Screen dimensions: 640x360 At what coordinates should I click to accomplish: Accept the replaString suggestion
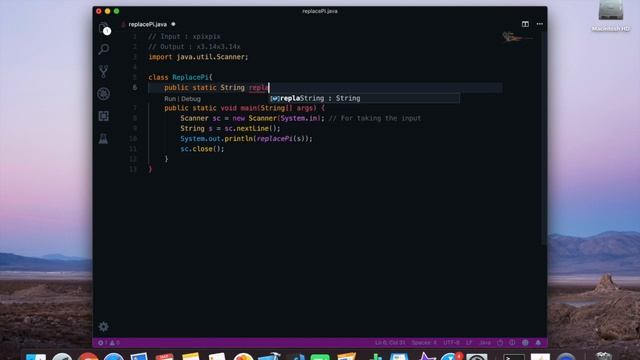(364, 98)
